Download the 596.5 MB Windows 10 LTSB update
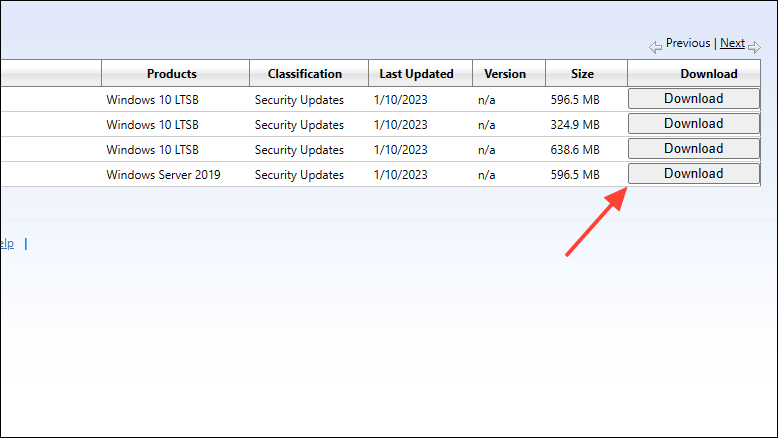 tap(694, 99)
